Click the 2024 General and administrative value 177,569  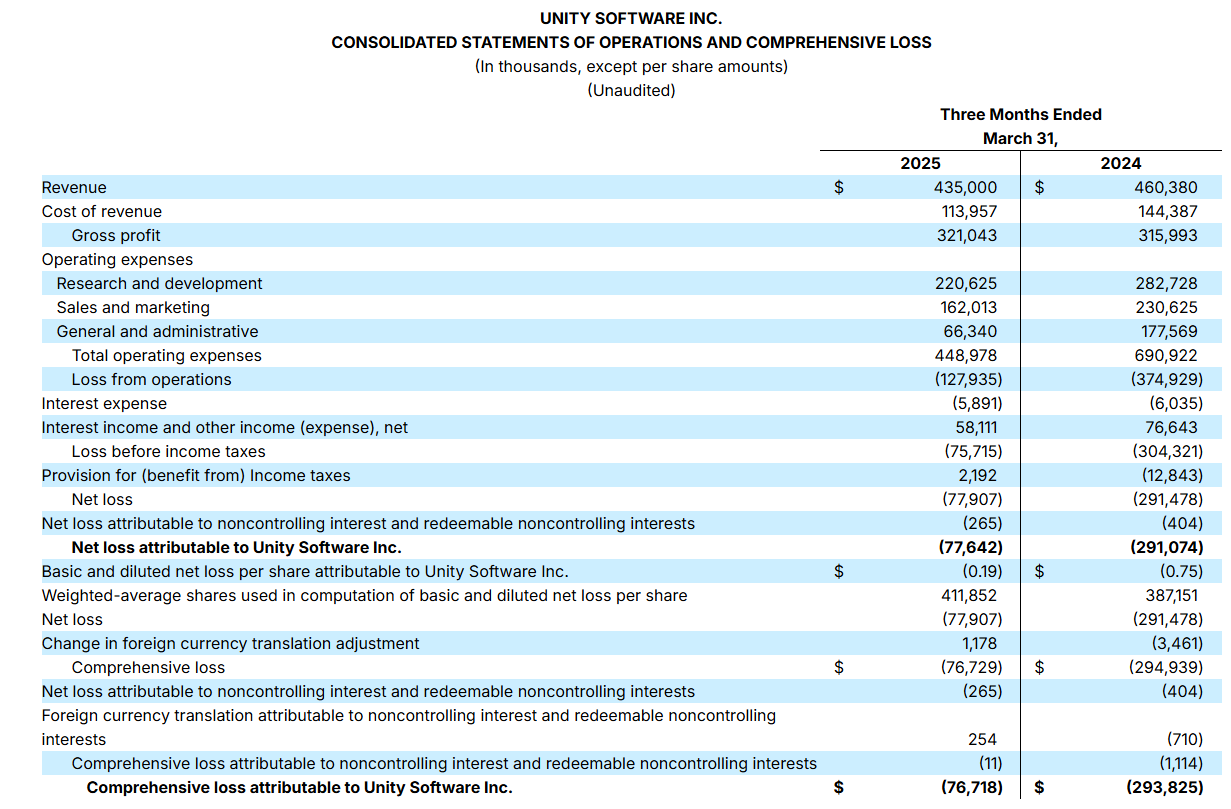[1166, 331]
